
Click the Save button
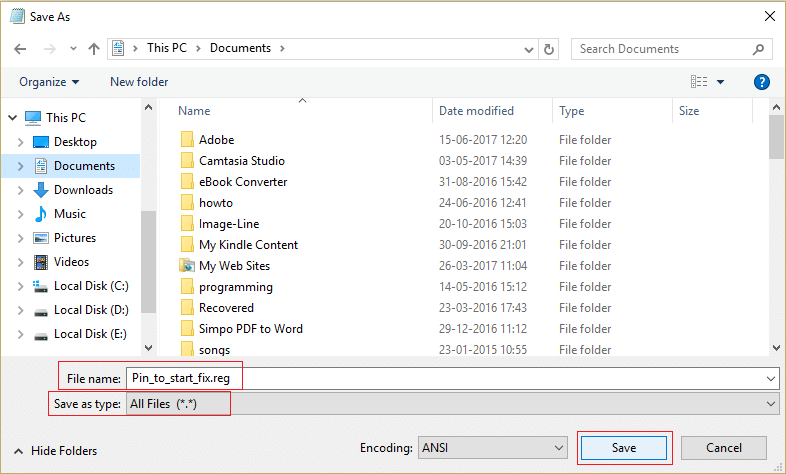[x=624, y=447]
